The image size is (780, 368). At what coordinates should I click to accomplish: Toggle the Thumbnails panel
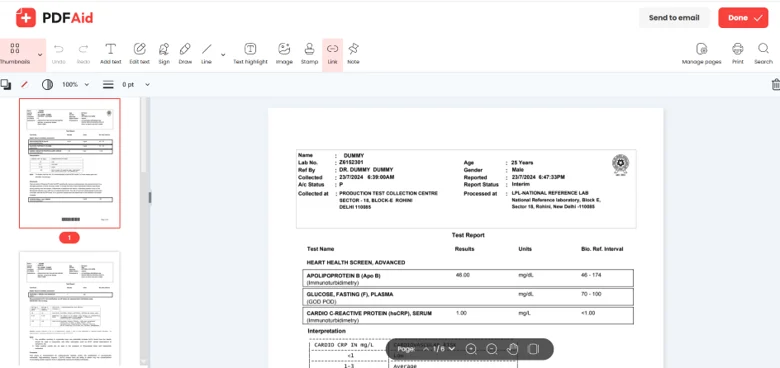pyautogui.click(x=15, y=54)
